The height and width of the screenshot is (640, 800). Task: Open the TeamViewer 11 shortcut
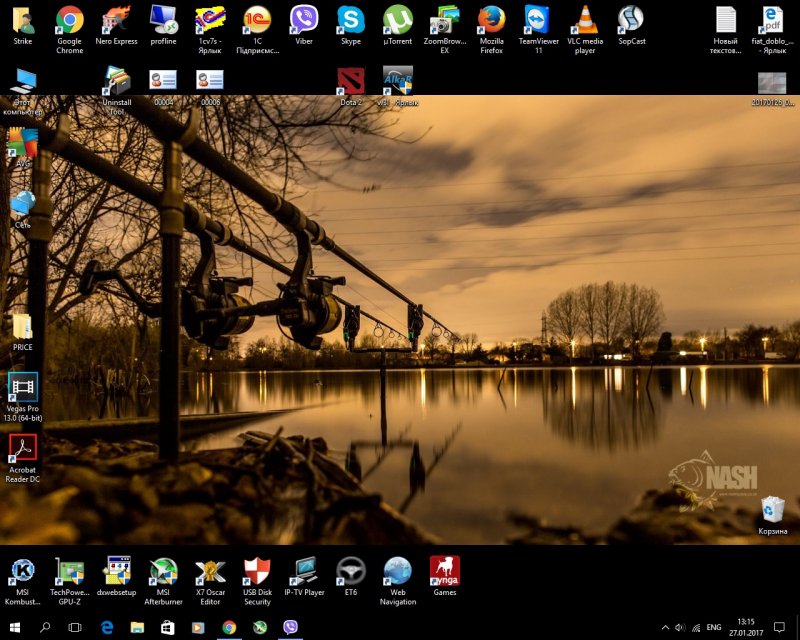(538, 20)
